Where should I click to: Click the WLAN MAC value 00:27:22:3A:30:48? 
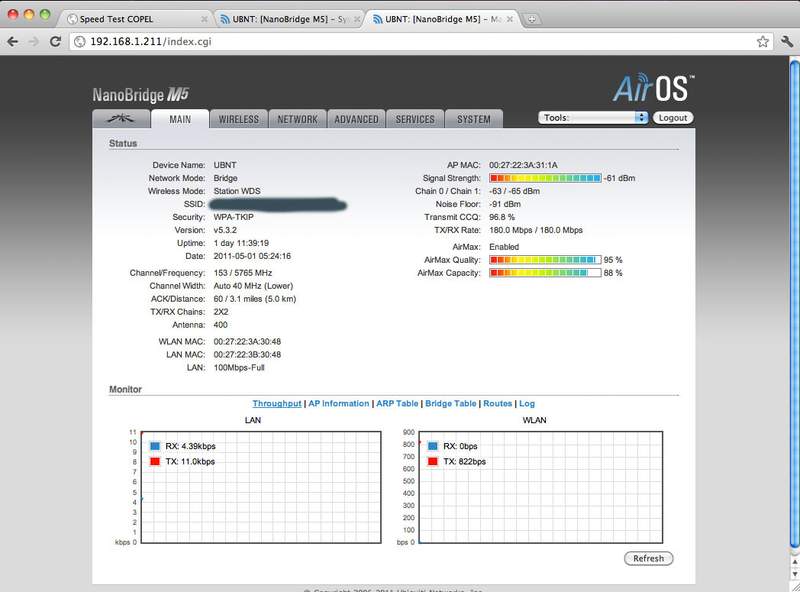tap(247, 341)
